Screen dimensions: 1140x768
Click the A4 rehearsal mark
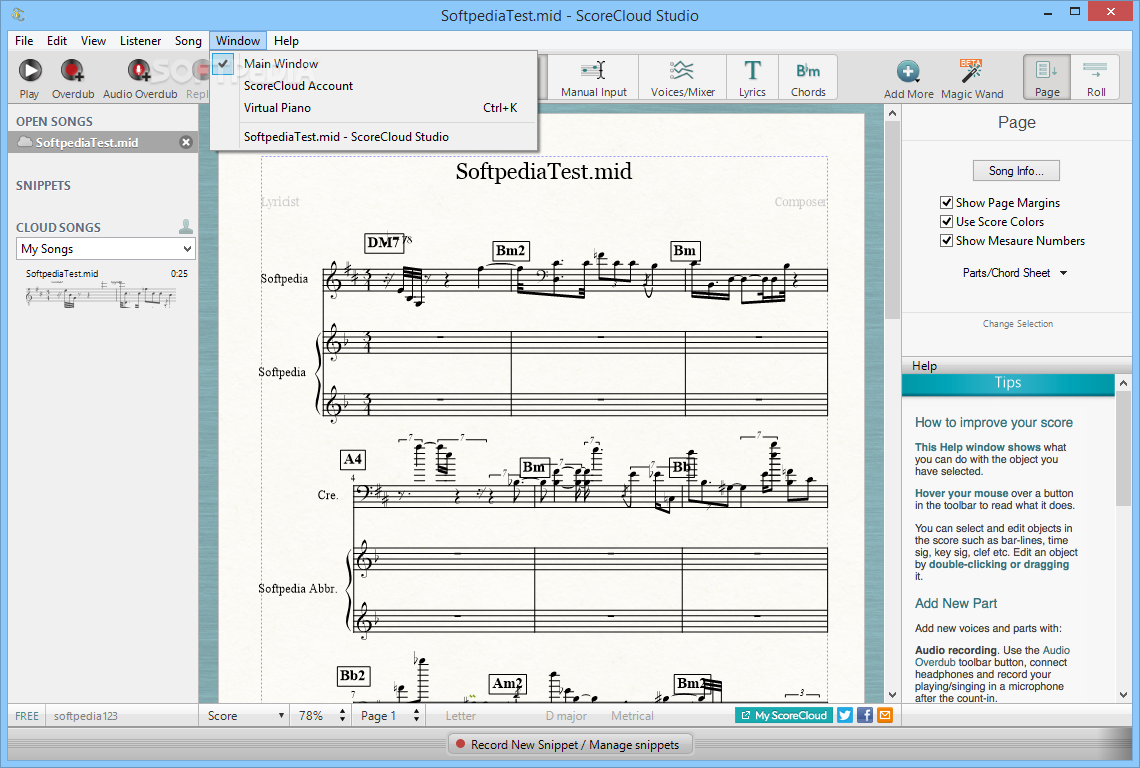click(x=353, y=460)
